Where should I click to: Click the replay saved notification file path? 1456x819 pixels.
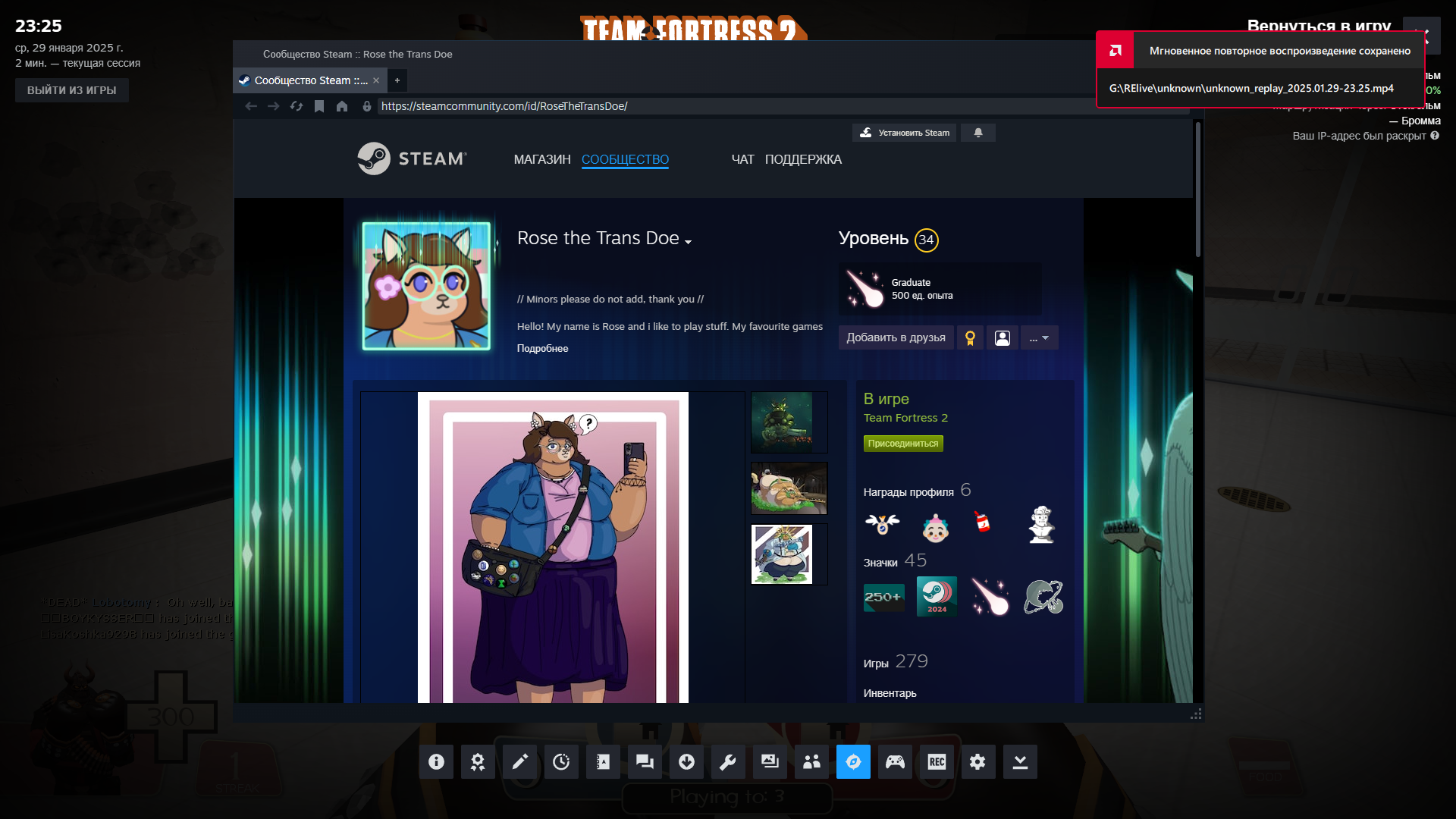click(1251, 88)
